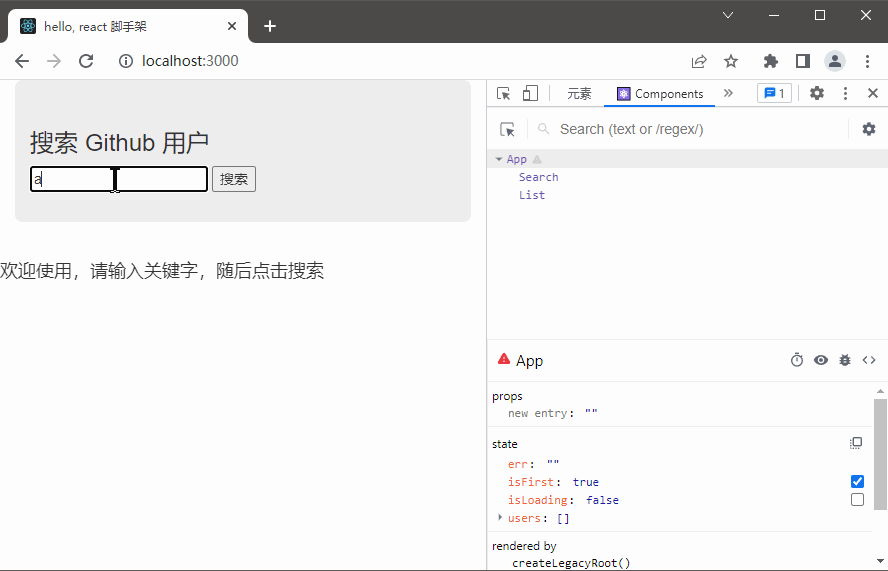Bookmark this page with star icon
The width and height of the screenshot is (888, 571).
tap(731, 61)
